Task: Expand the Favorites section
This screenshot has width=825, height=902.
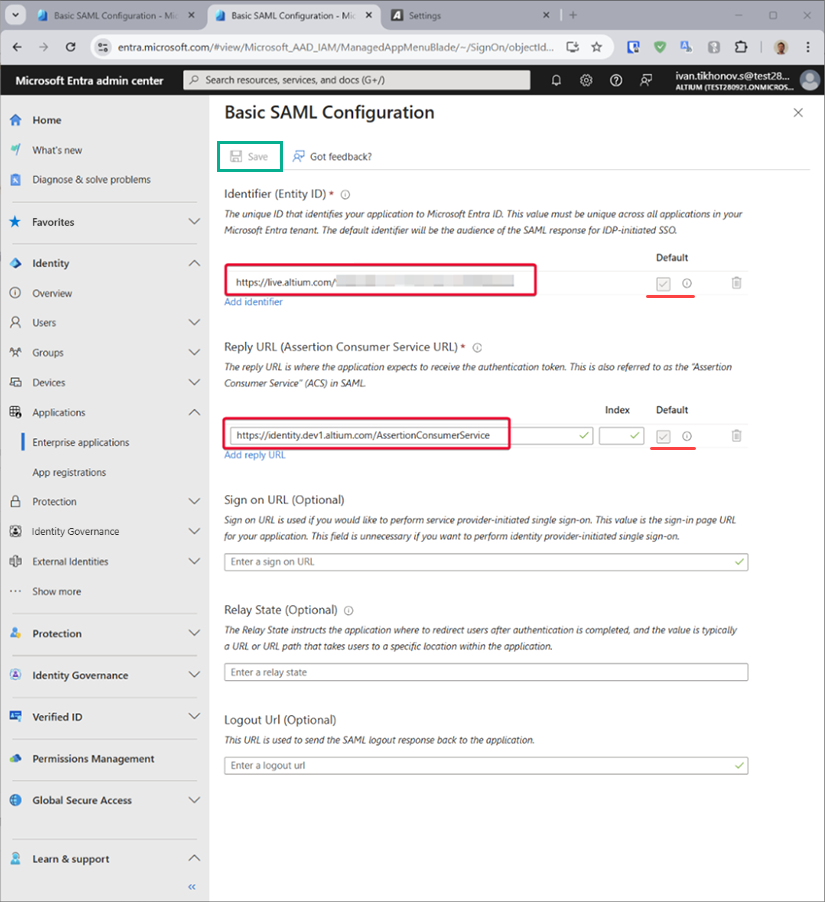Action: pyautogui.click(x=194, y=221)
